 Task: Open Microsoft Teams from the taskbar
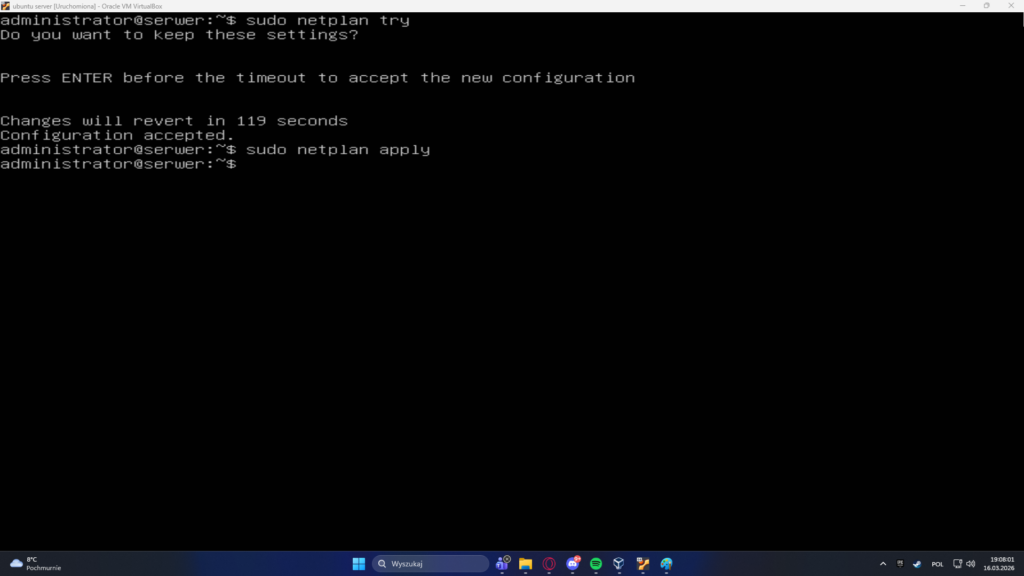pyautogui.click(x=502, y=564)
